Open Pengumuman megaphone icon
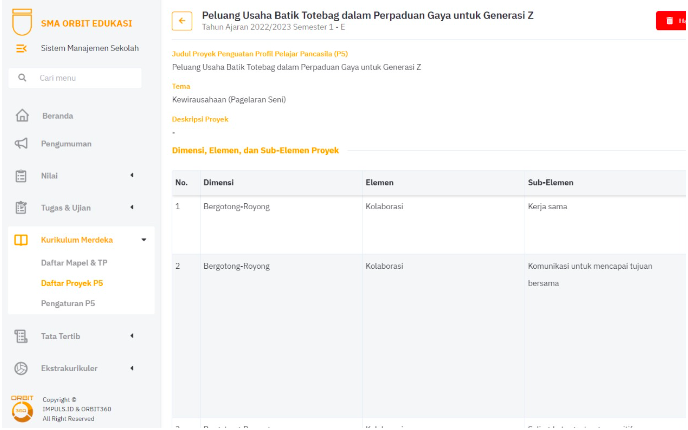Image resolution: width=688 pixels, height=430 pixels. [x=21, y=144]
